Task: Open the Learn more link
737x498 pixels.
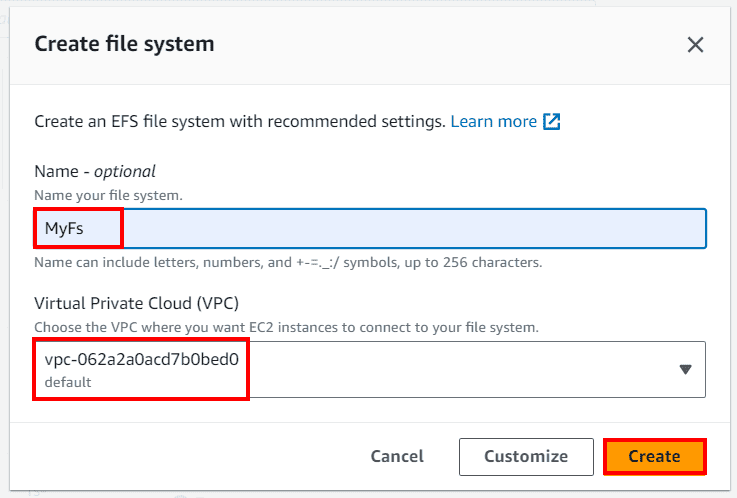Action: click(493, 121)
